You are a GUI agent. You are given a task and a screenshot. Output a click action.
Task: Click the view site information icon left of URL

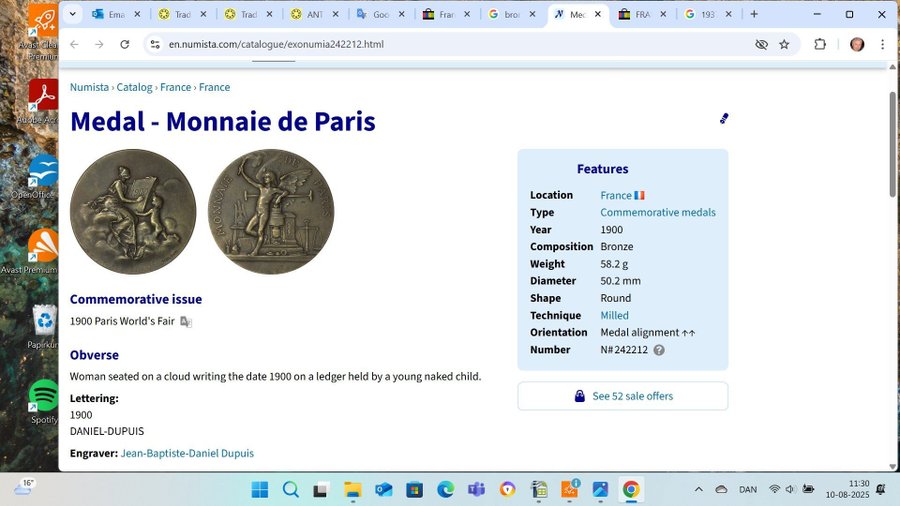pos(155,44)
